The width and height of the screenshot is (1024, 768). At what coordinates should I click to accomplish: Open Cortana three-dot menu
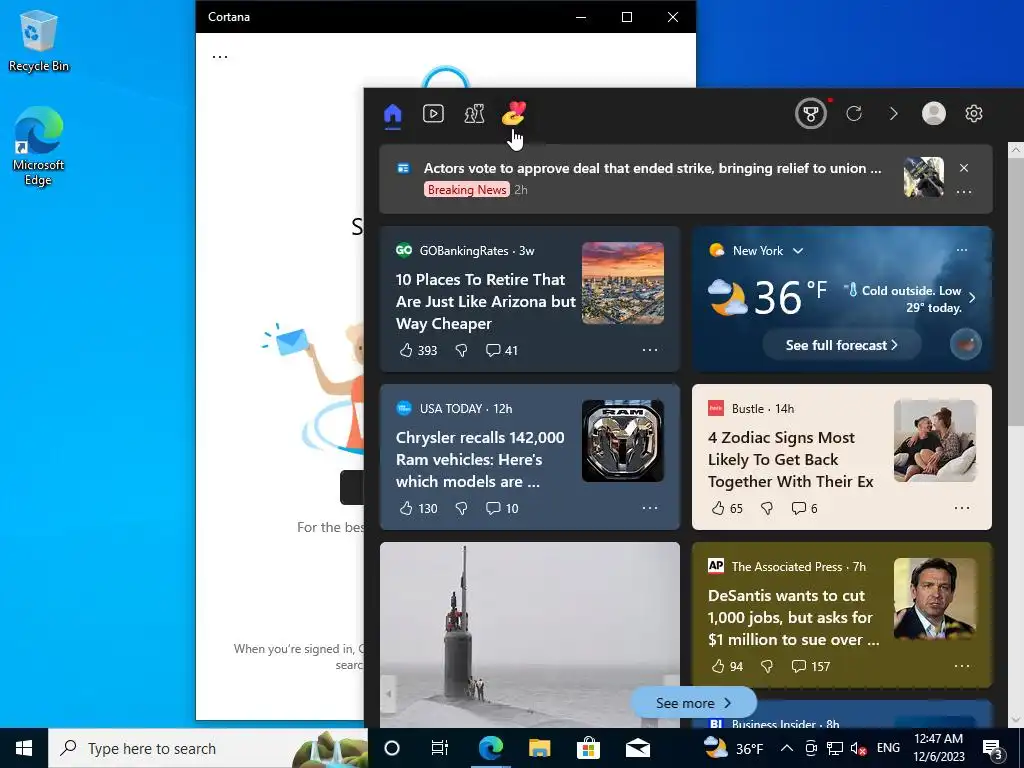(x=220, y=57)
